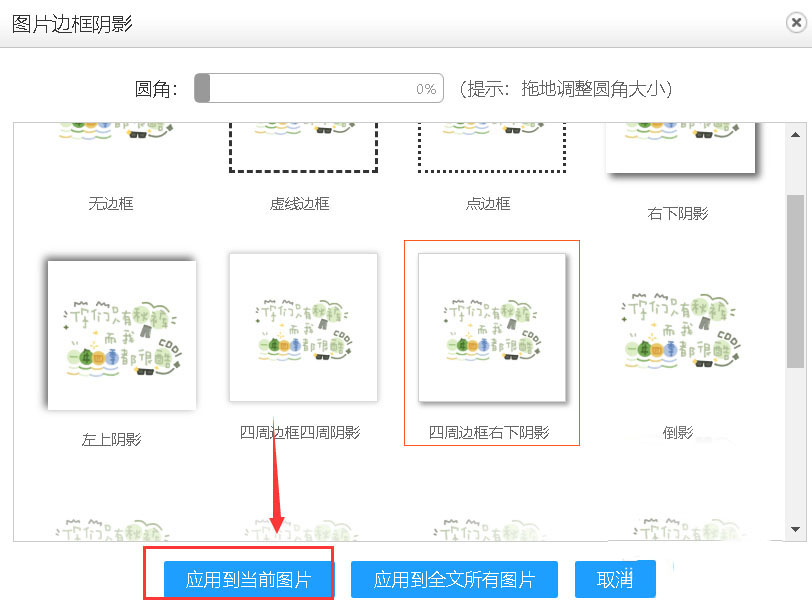The height and width of the screenshot is (603, 812).
Task: Click the 虚线边框 label text
Action: pos(299,204)
